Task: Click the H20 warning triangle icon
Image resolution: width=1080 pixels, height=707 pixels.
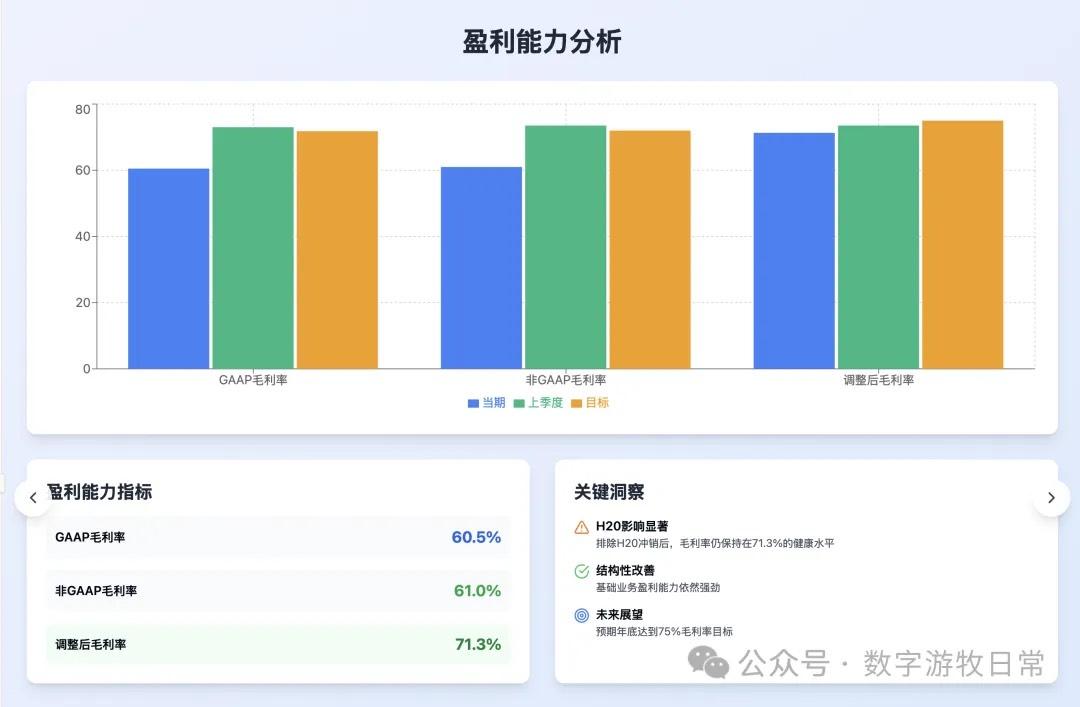Action: pos(582,527)
